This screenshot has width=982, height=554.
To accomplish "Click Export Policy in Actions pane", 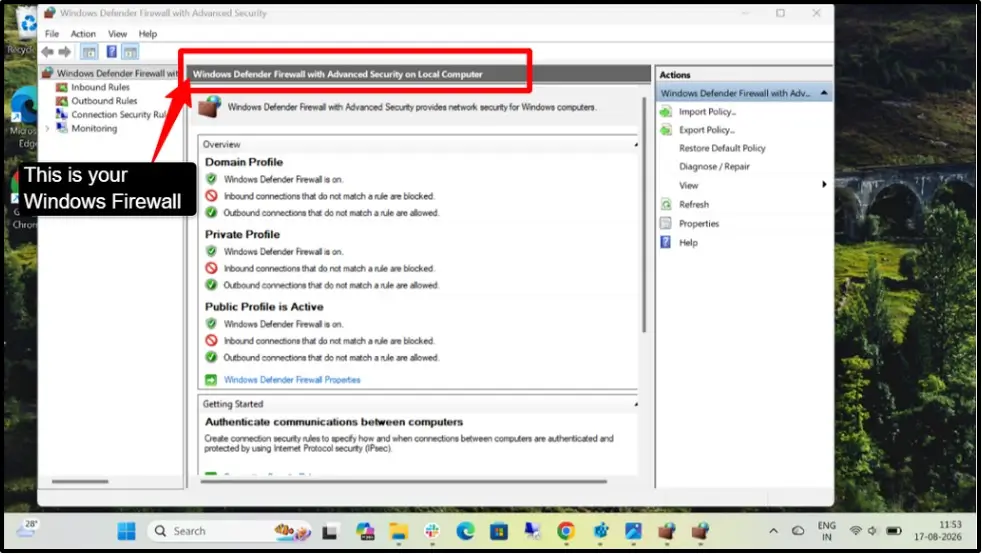I will click(x=707, y=130).
